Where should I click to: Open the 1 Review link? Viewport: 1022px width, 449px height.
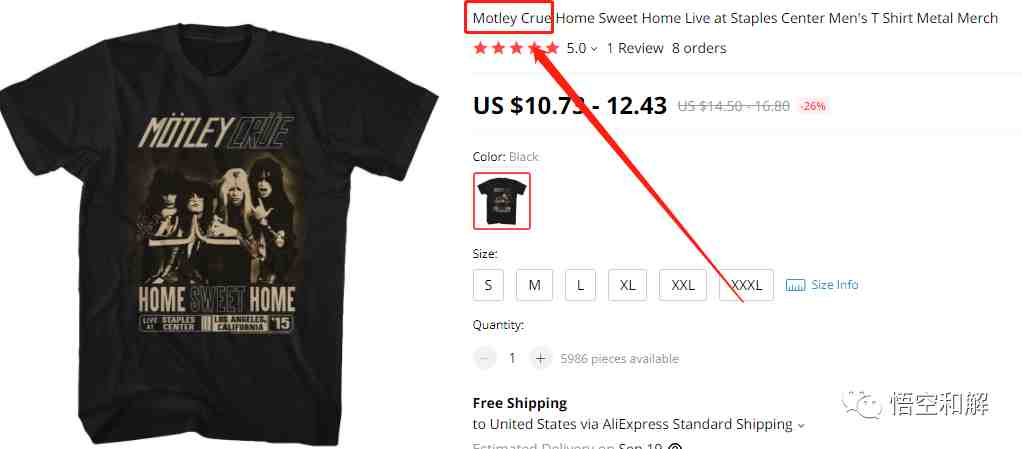click(635, 48)
